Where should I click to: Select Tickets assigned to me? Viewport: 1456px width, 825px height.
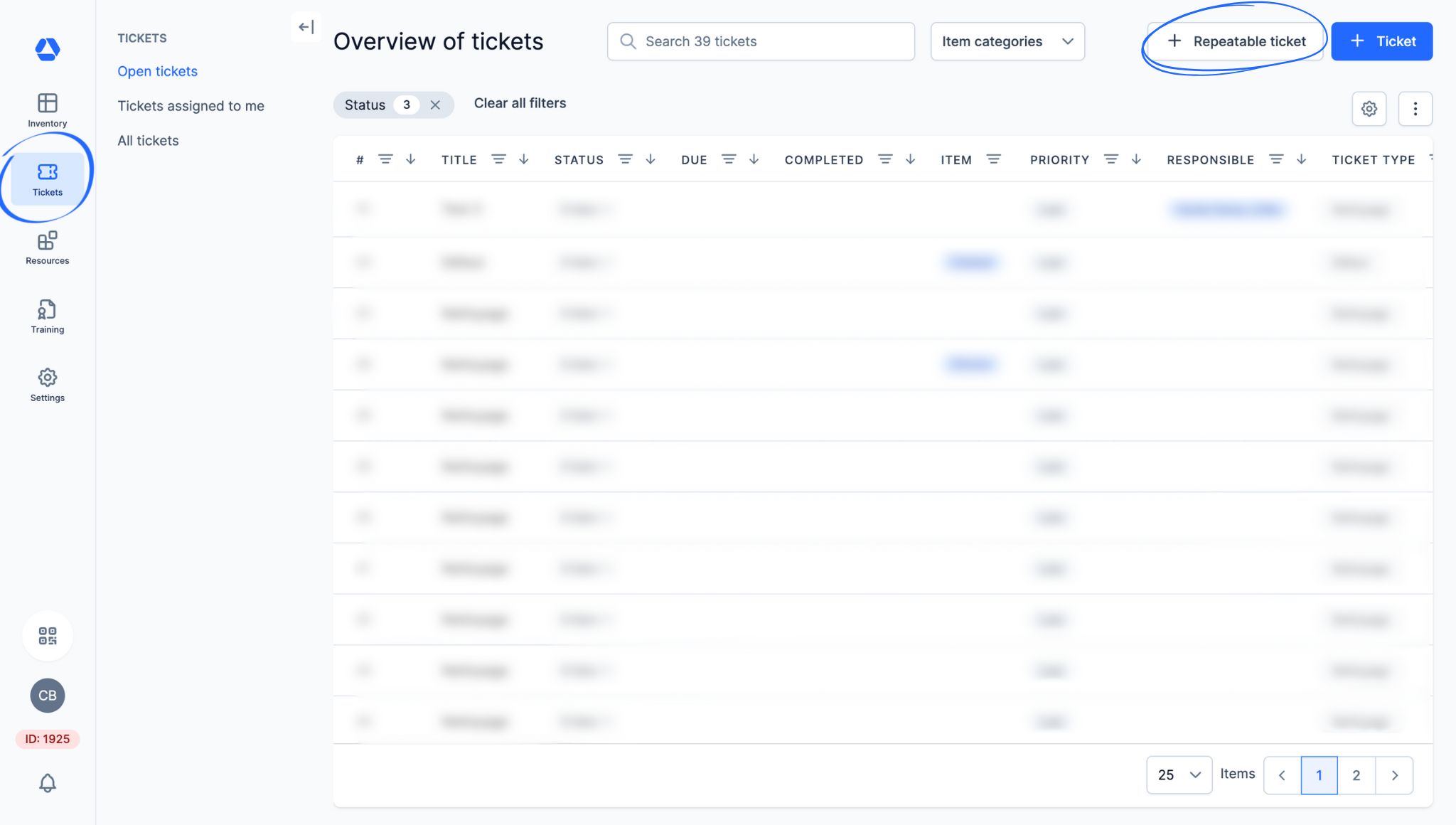click(x=191, y=106)
